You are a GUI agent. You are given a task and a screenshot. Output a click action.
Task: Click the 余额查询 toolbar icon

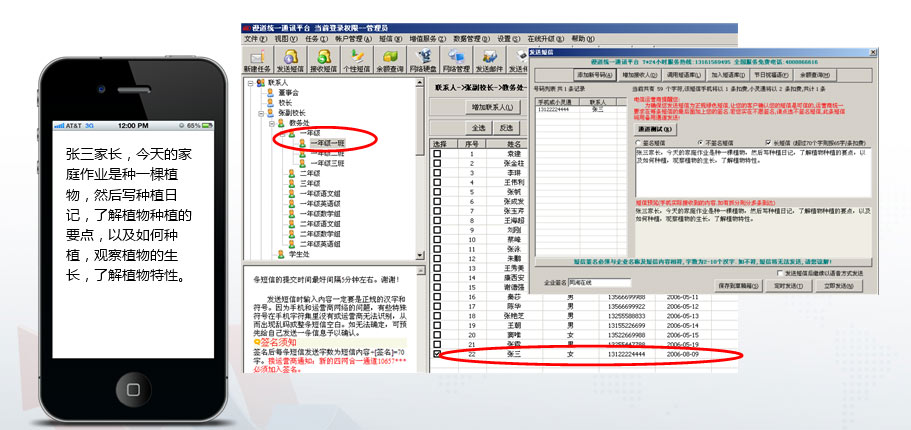pyautogui.click(x=391, y=60)
